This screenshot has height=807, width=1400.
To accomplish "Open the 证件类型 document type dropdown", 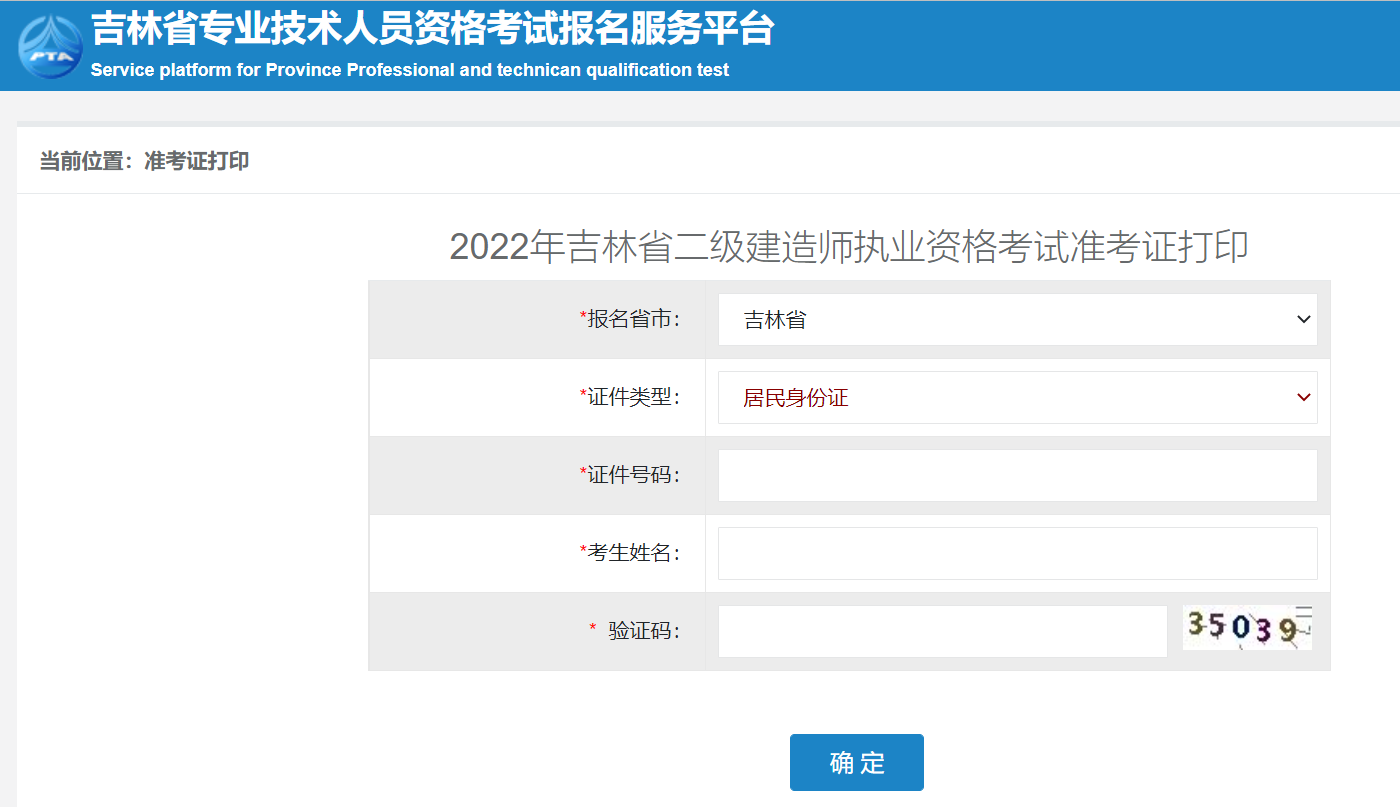I will pyautogui.click(x=1017, y=397).
